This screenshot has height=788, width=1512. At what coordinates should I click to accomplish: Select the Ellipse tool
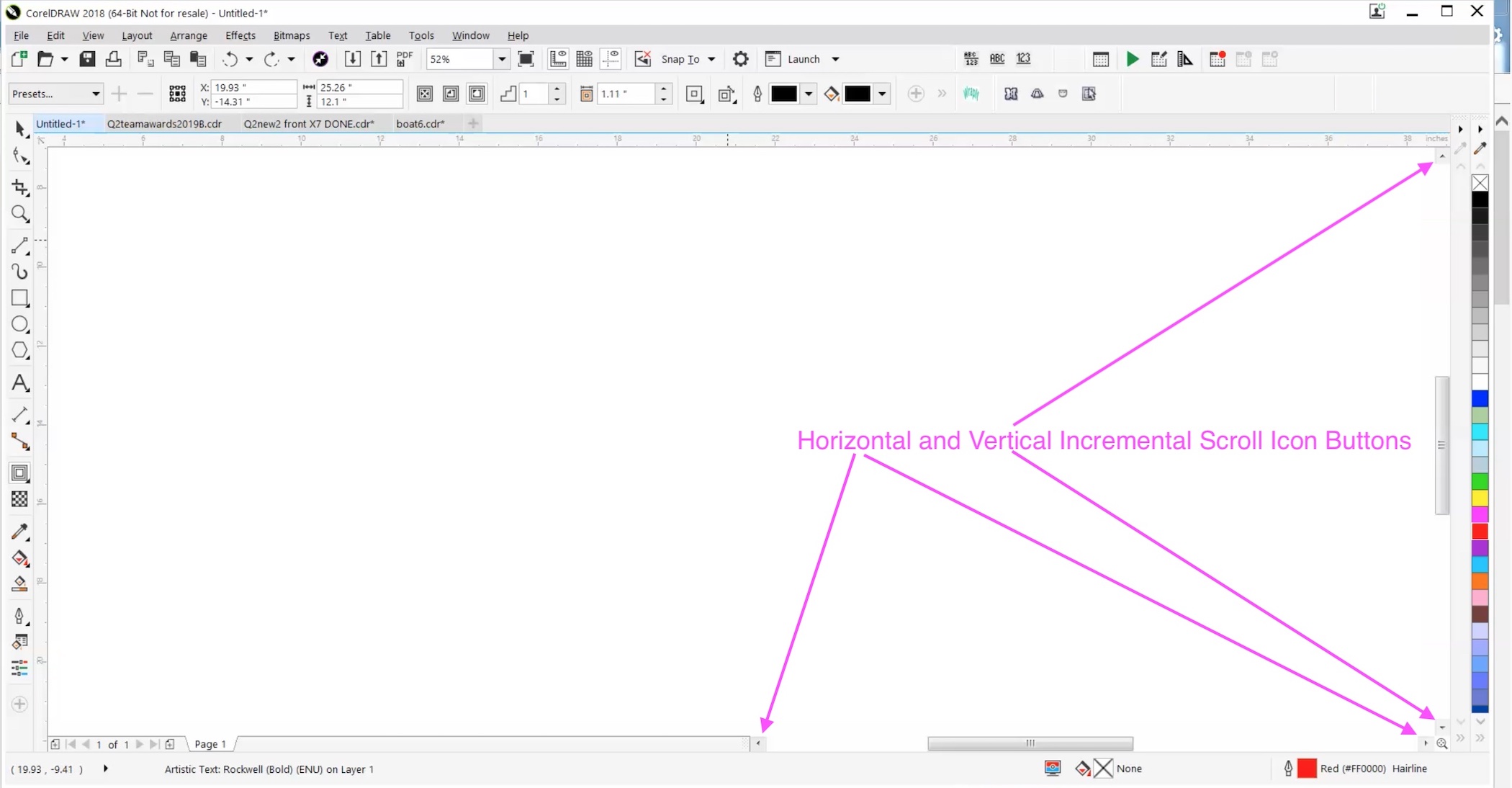pyautogui.click(x=20, y=324)
